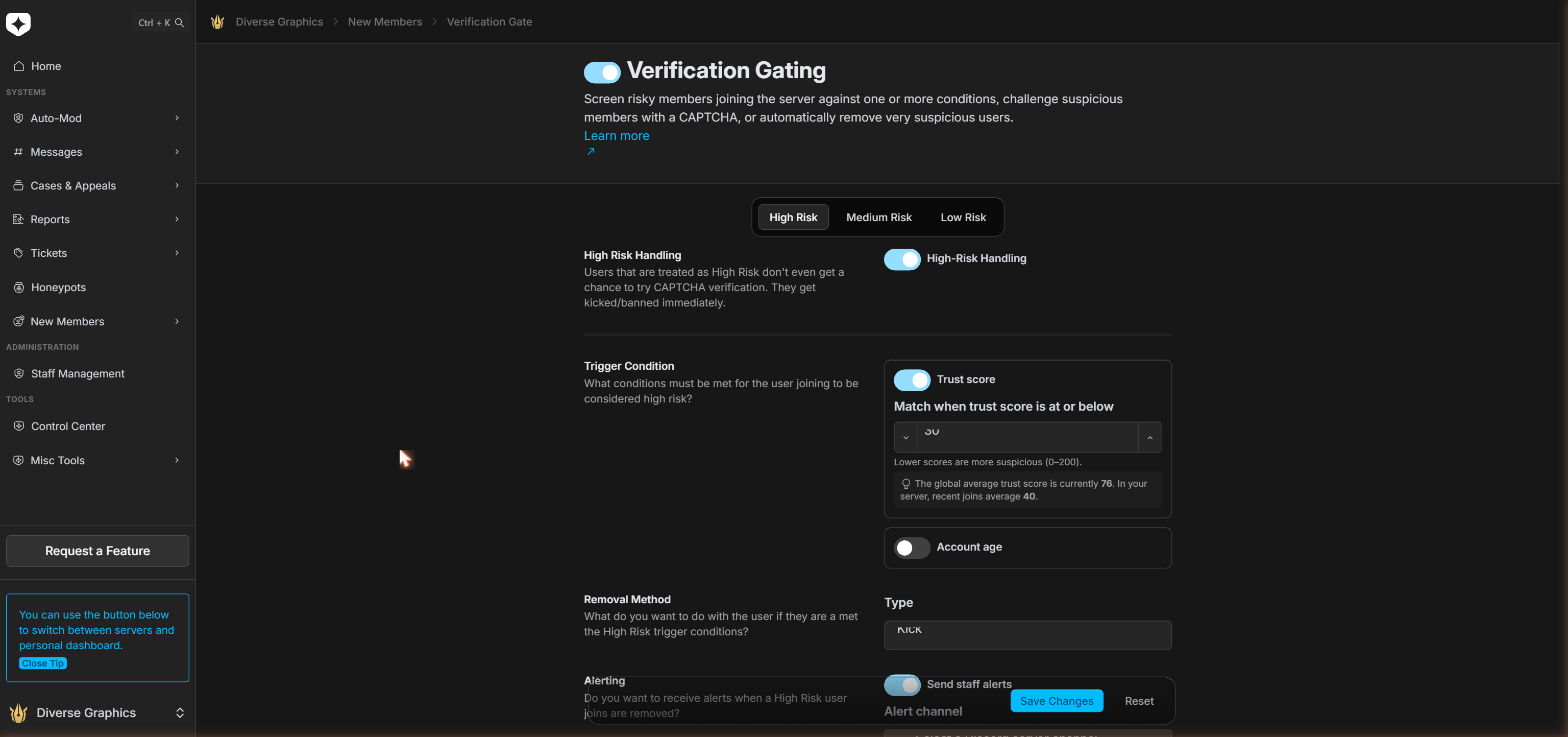1568x737 pixels.
Task: Disable the Trust score condition toggle
Action: coord(912,380)
